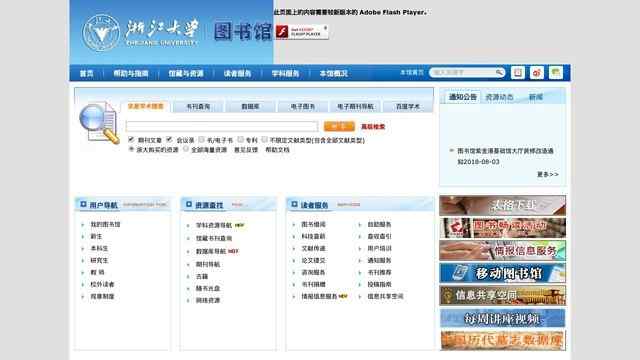The width and height of the screenshot is (640, 360).
Task: Select the 全部海量资源 radio button
Action: click(186, 149)
